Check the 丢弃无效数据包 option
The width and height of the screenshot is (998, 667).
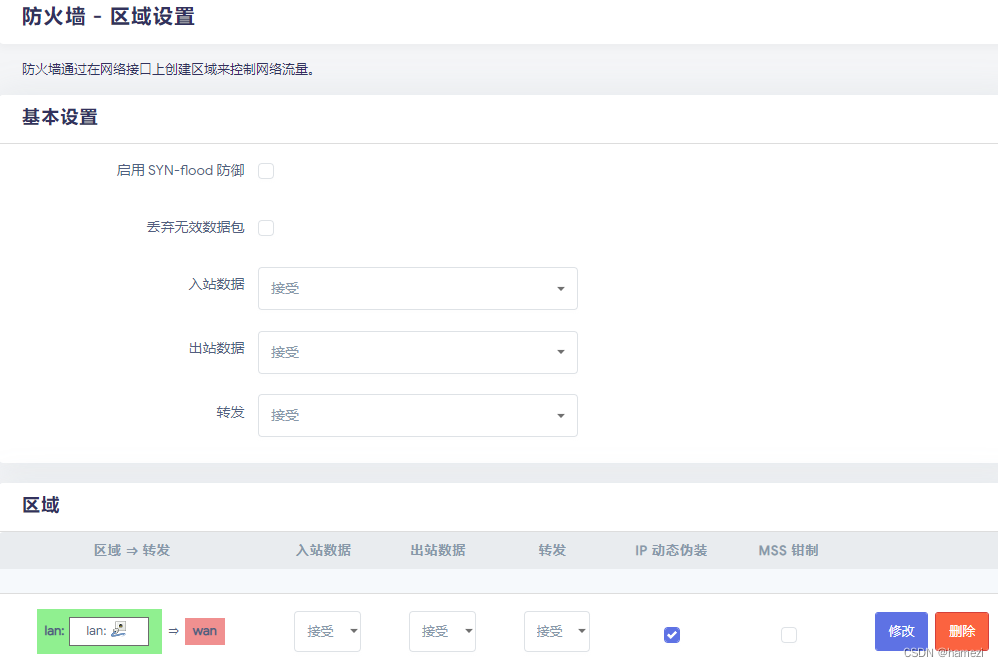point(265,228)
